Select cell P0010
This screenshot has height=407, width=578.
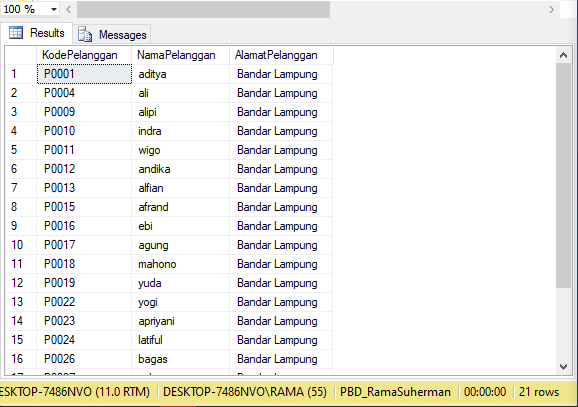point(84,131)
